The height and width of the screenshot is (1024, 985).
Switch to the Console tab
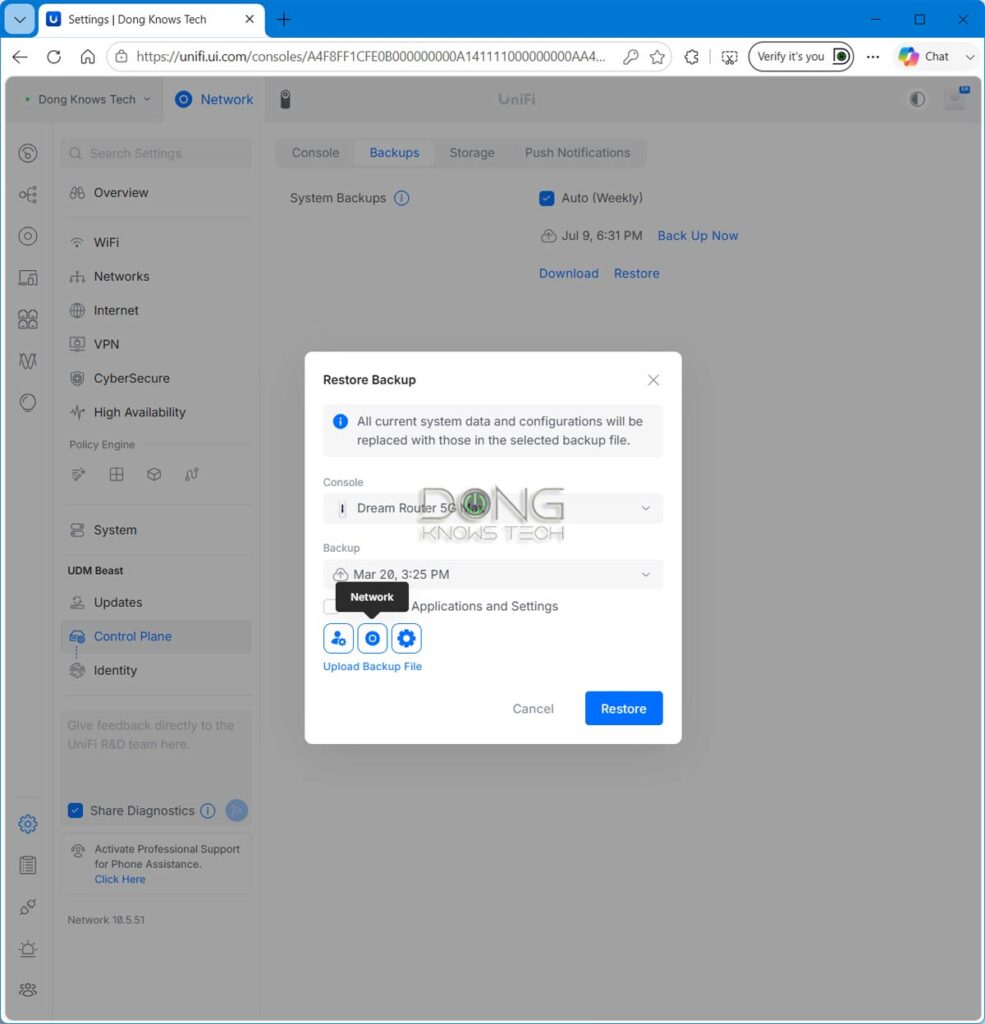click(x=315, y=153)
